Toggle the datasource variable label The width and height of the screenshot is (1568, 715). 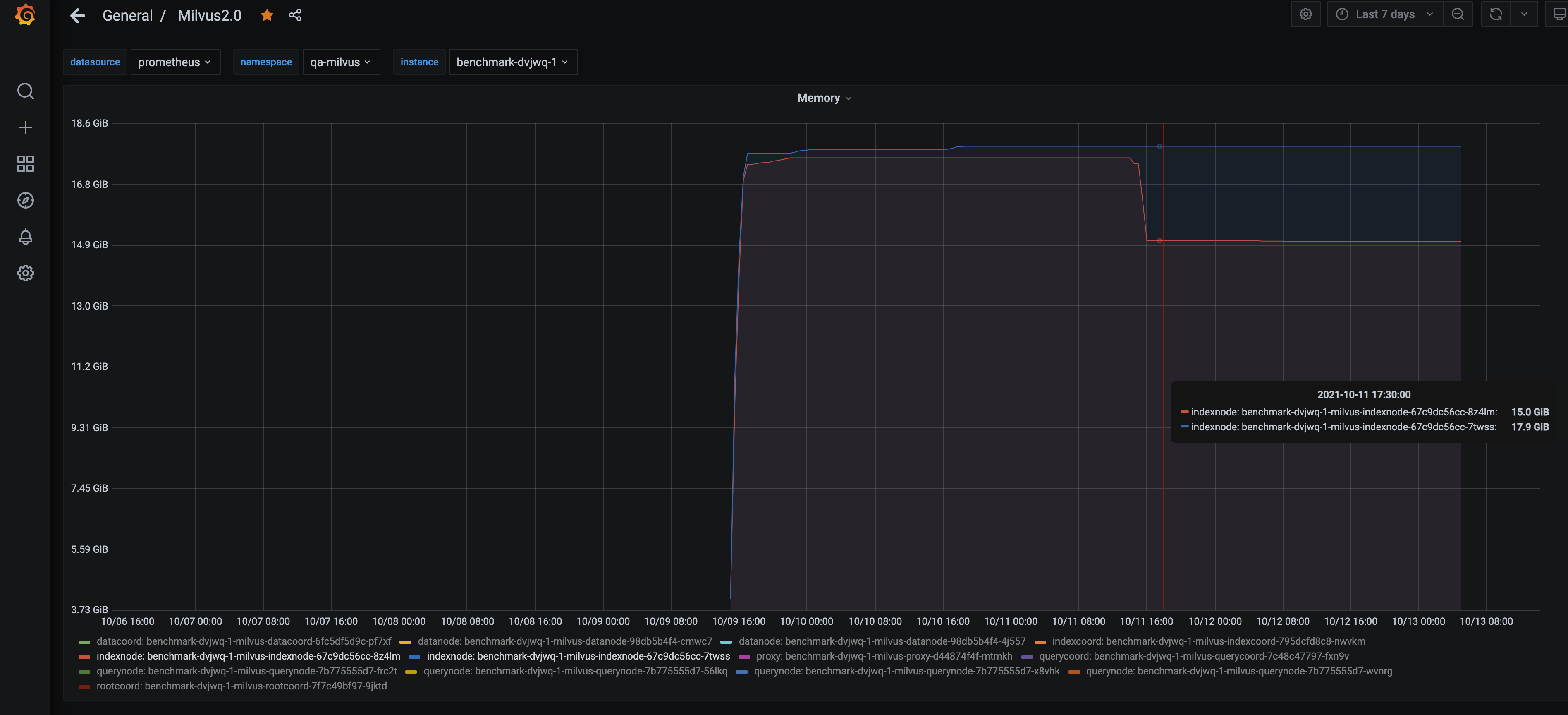tap(95, 62)
